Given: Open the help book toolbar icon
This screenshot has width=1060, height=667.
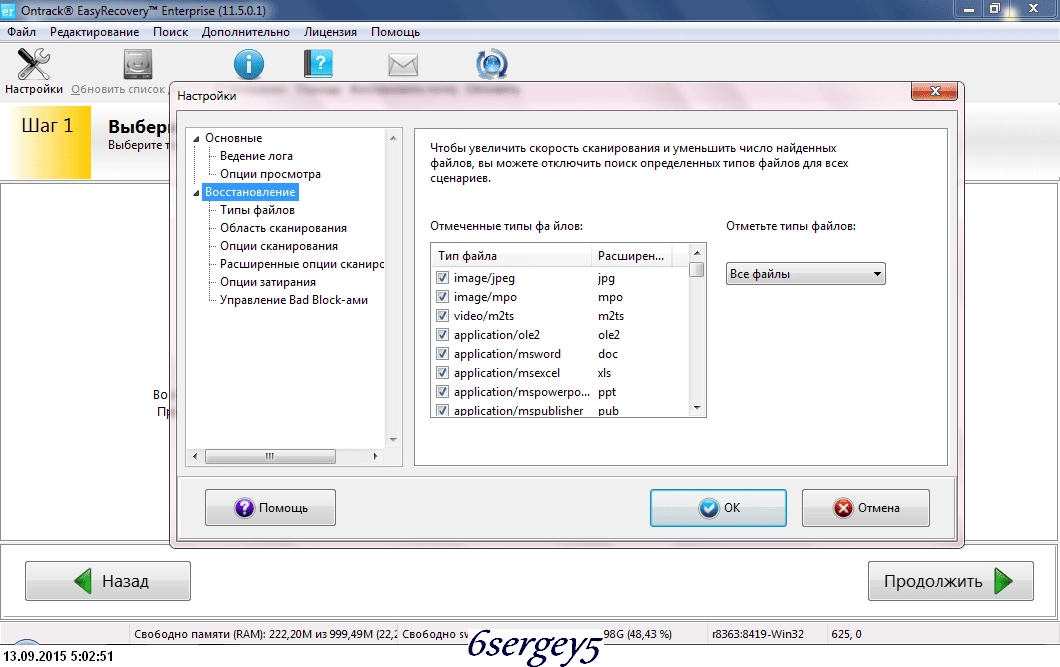Looking at the screenshot, I should [x=318, y=64].
